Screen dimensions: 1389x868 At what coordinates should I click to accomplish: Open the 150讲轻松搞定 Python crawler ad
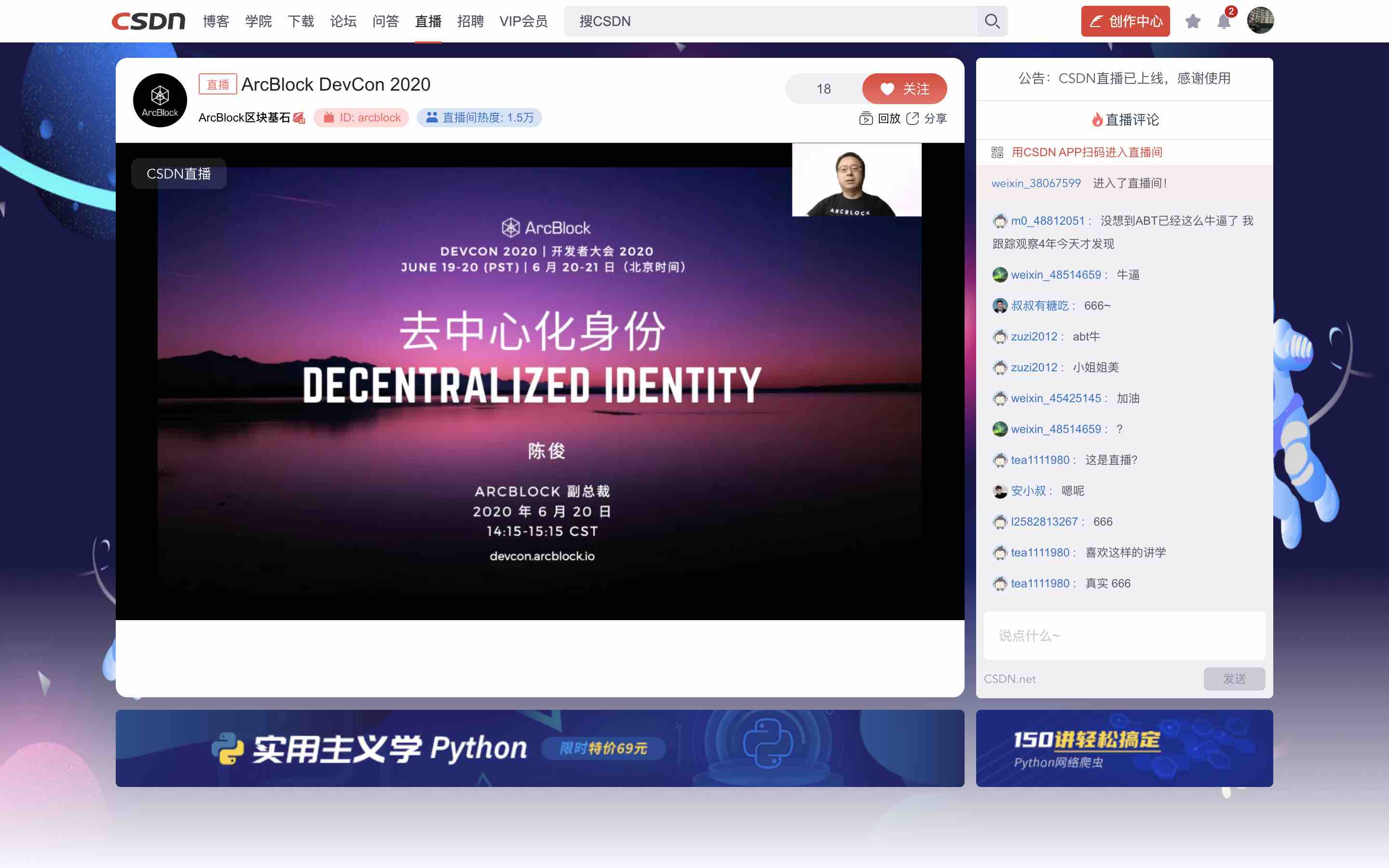click(1124, 748)
